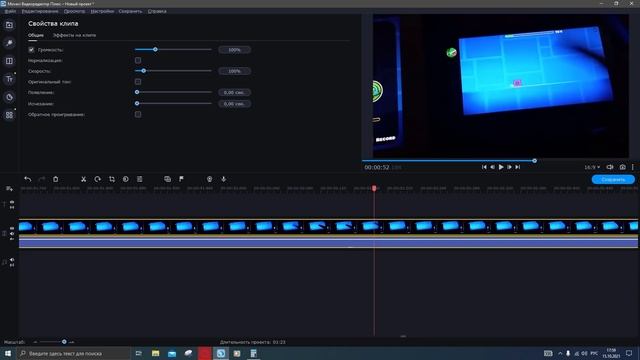Start webcam recording from toolbar
This screenshot has width=640, height=360.
pyautogui.click(x=209, y=179)
